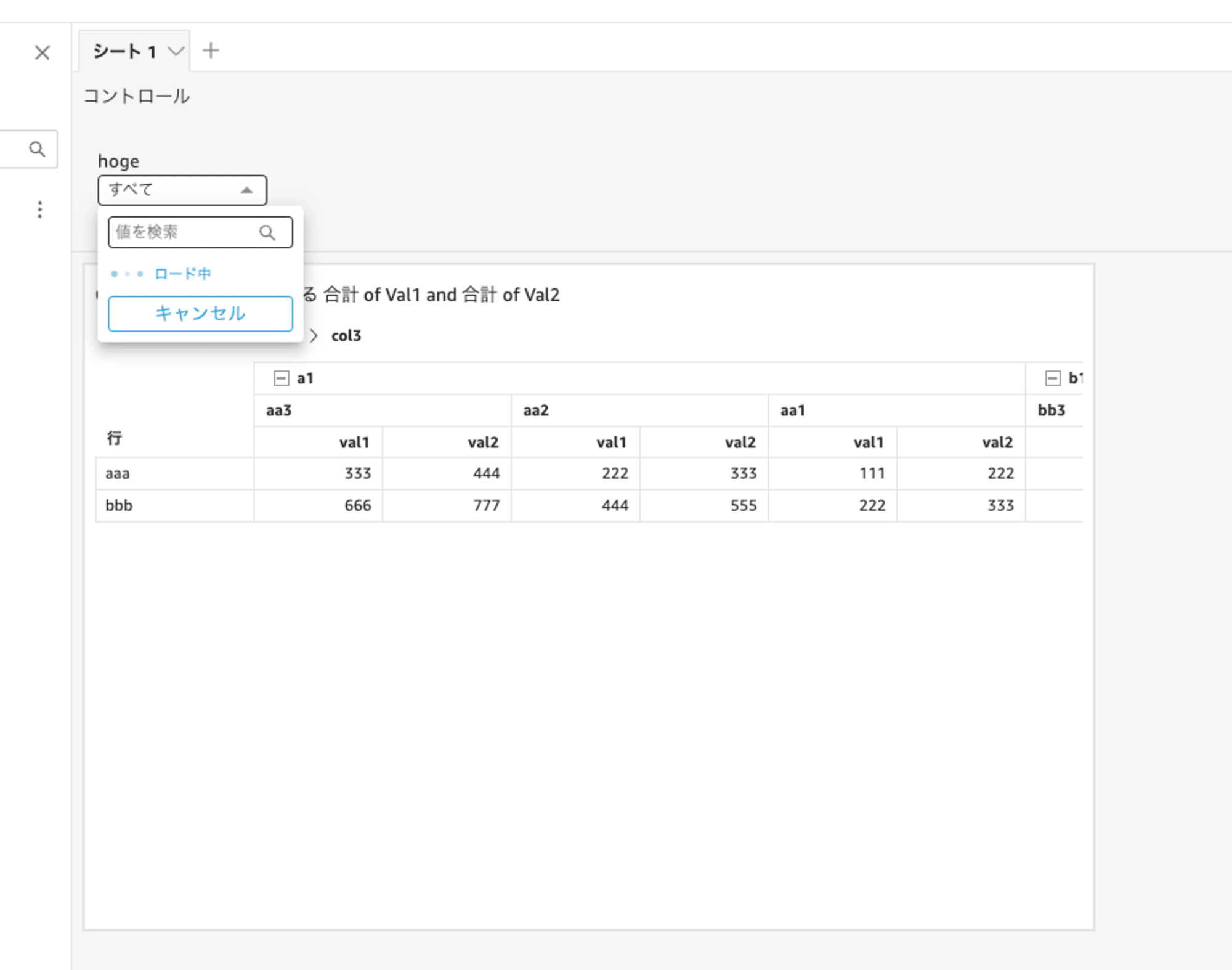The image size is (1232, 970).
Task: Select the aaa row label
Action: tap(174, 473)
